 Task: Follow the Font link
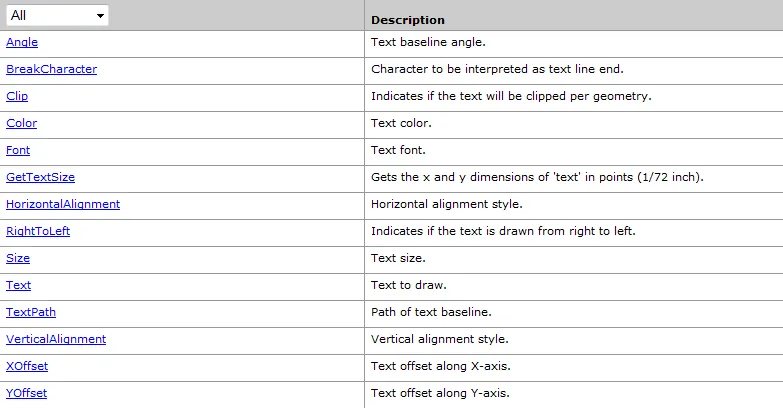pyautogui.click(x=18, y=150)
